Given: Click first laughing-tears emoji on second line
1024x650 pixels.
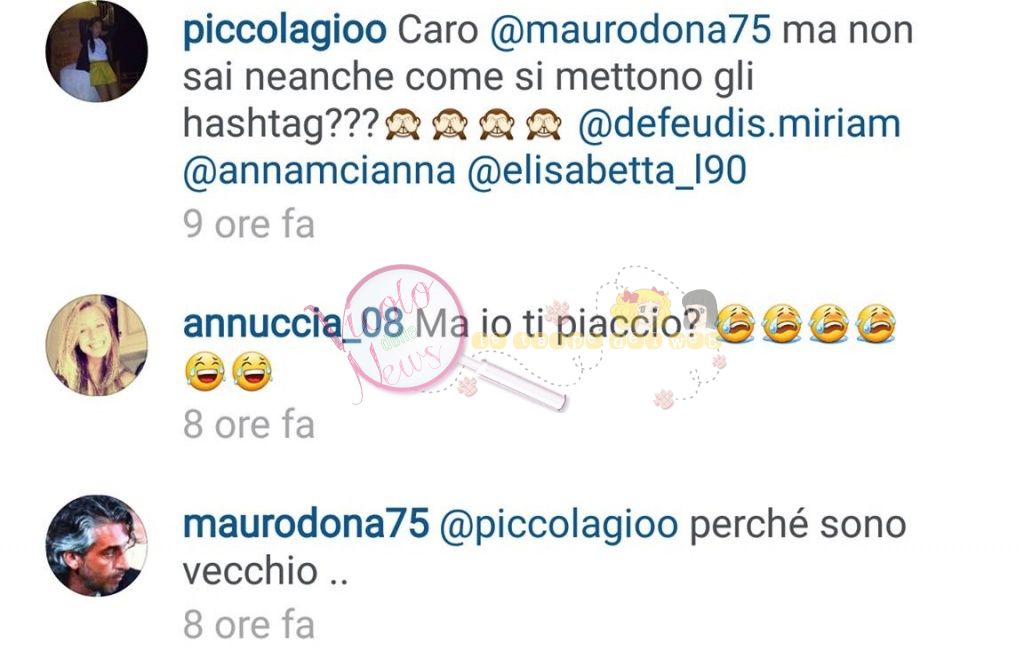Looking at the screenshot, I should (x=205, y=371).
